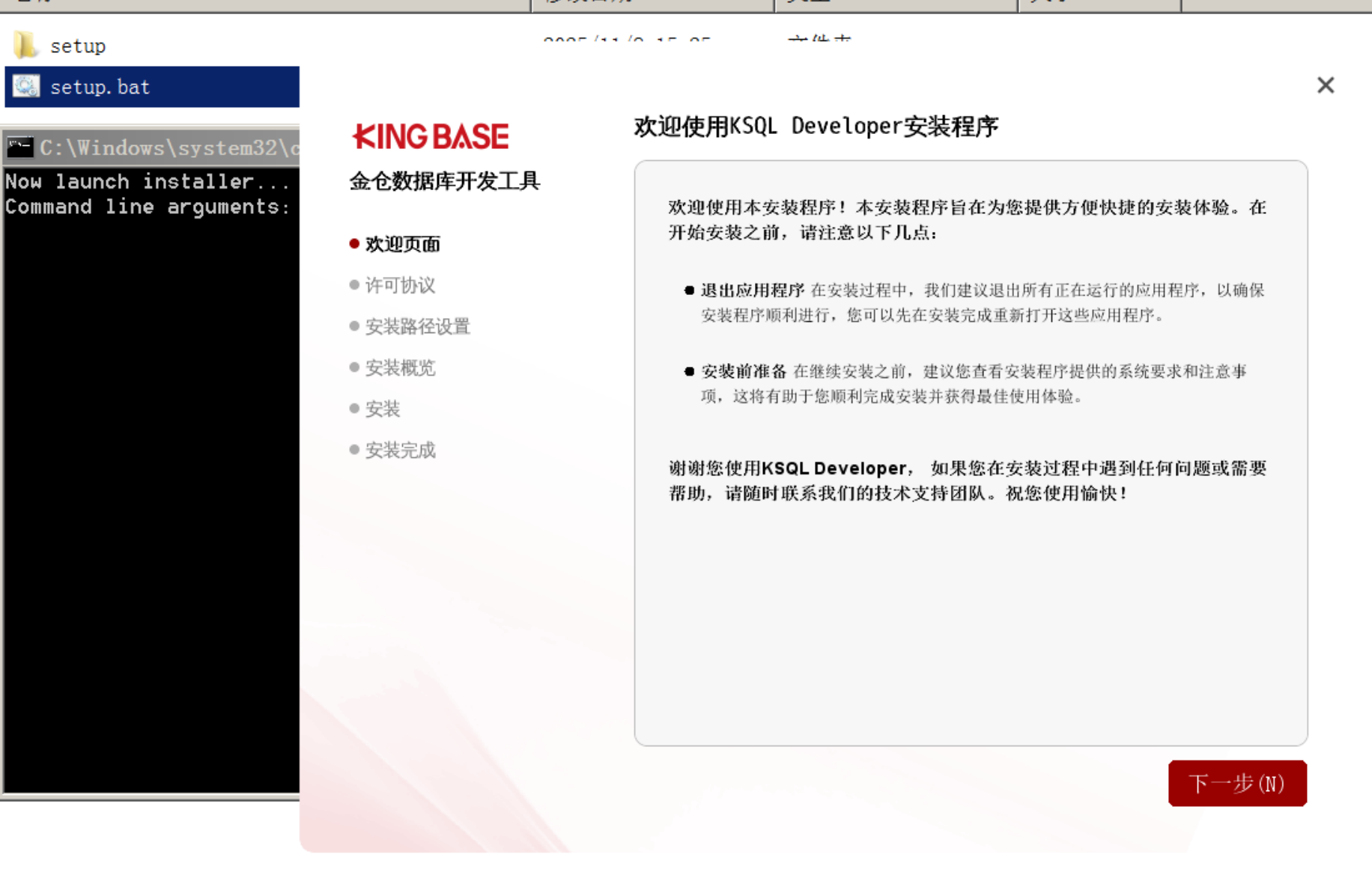Click the 欢迎使用KSQL Developer安装程序 heading
Image resolution: width=1372 pixels, height=884 pixels.
click(x=816, y=126)
